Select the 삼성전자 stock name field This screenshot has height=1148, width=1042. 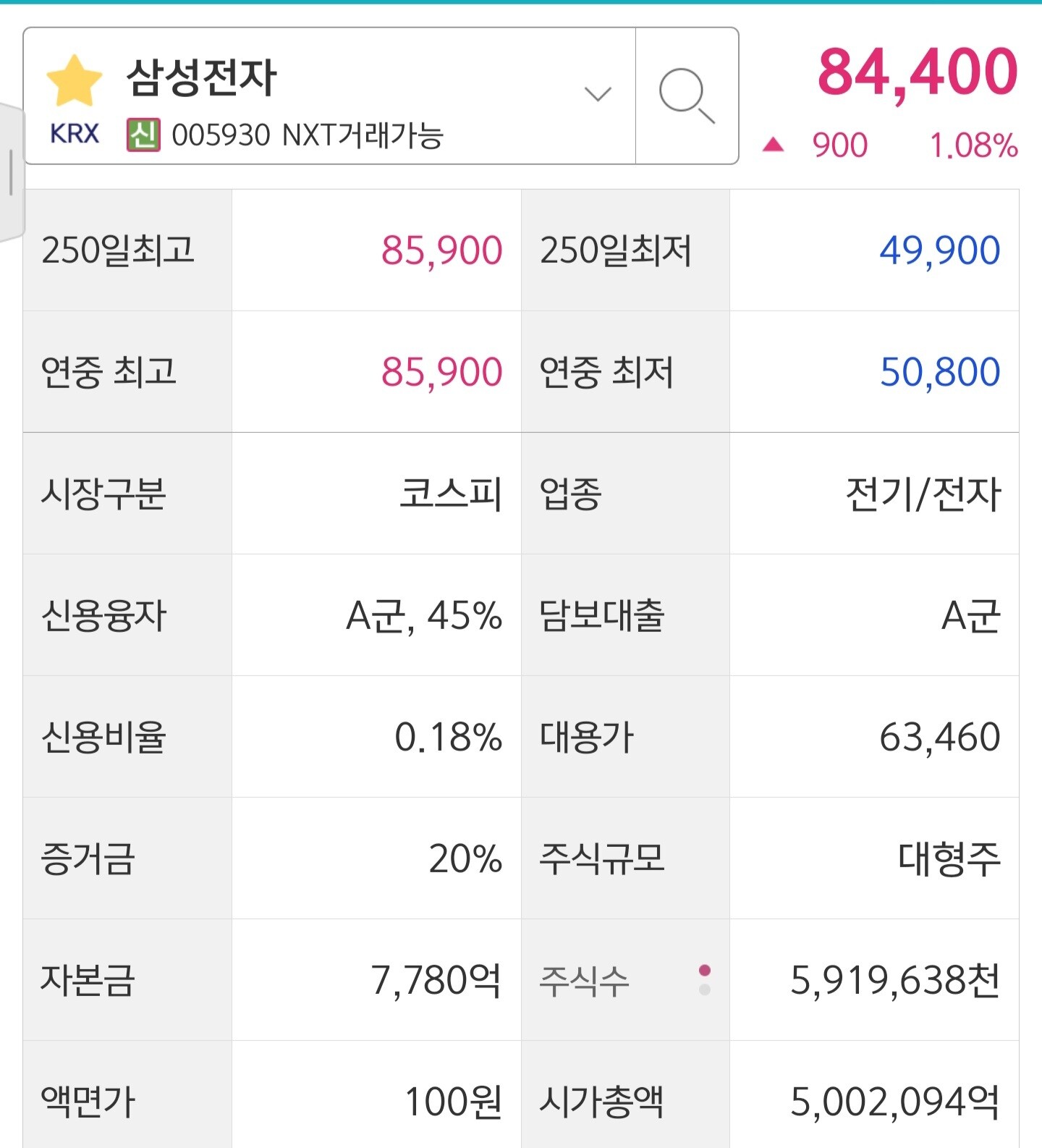coord(202,78)
